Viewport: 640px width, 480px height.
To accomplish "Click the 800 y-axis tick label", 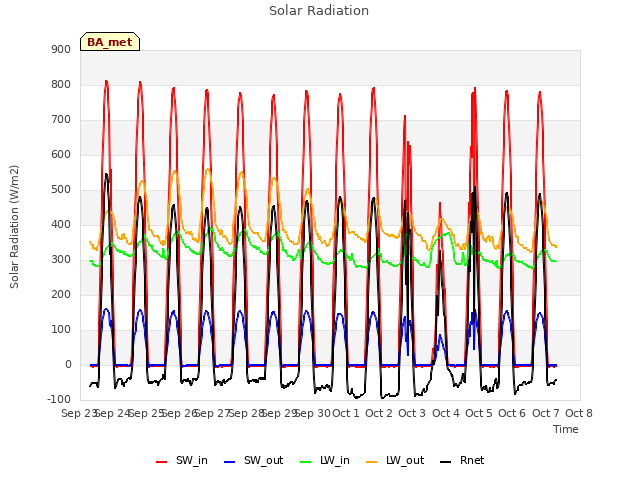I will click(61, 84).
